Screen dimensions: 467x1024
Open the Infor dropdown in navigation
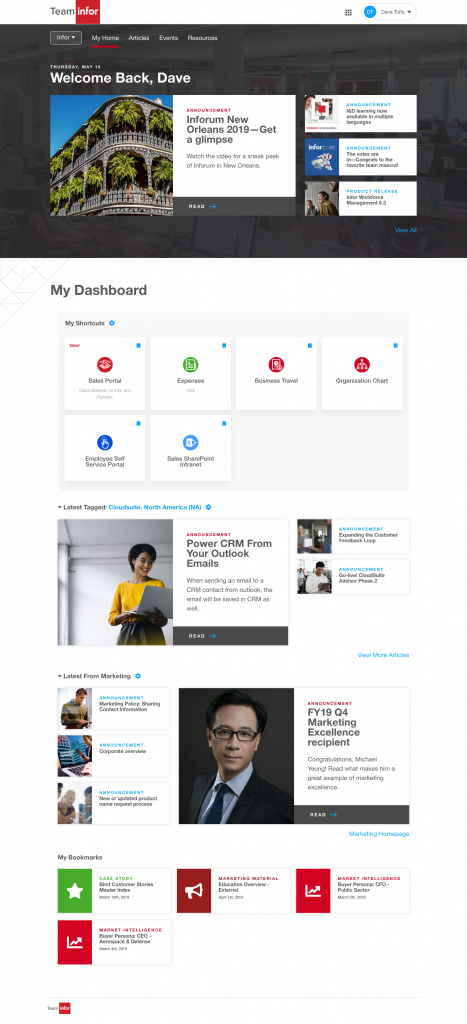[66, 38]
